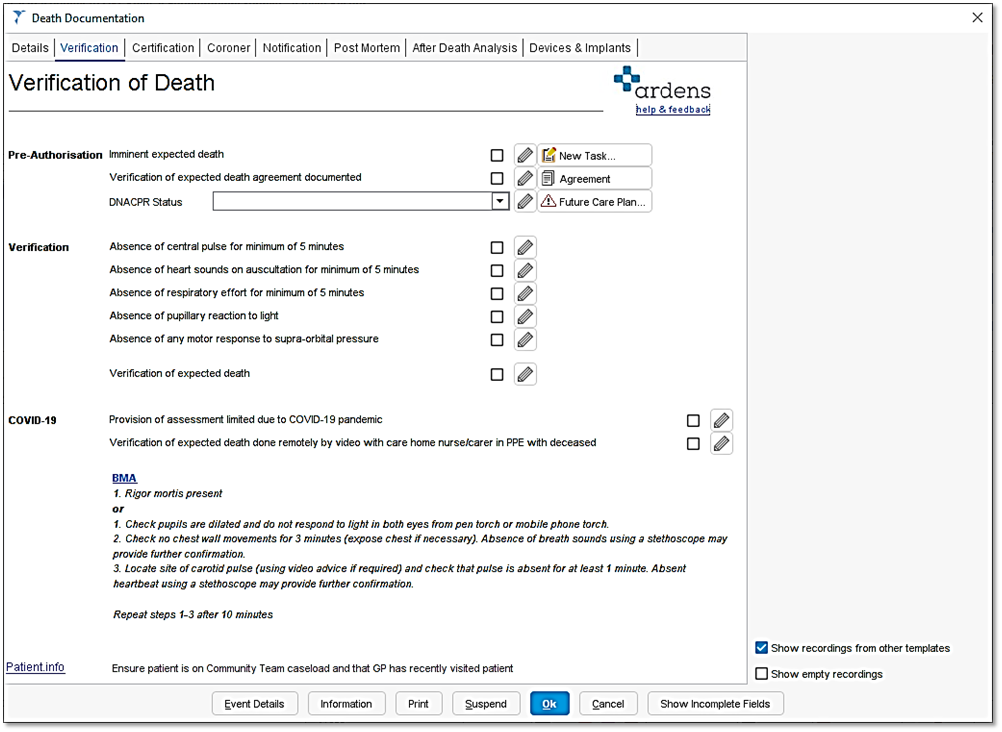
Task: Edit the absence of pupillary reaction entry
Action: [525, 316]
